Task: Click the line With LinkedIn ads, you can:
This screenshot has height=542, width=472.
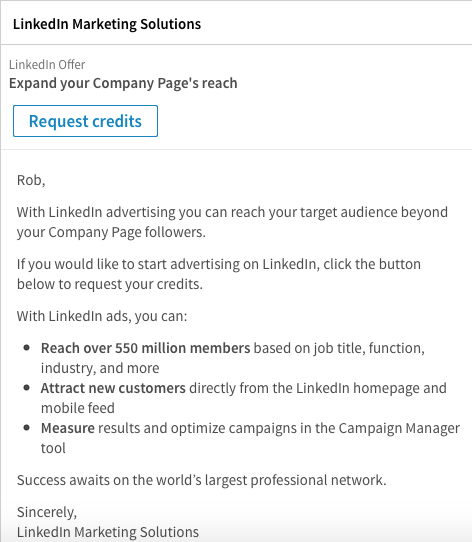Action: click(x=102, y=316)
